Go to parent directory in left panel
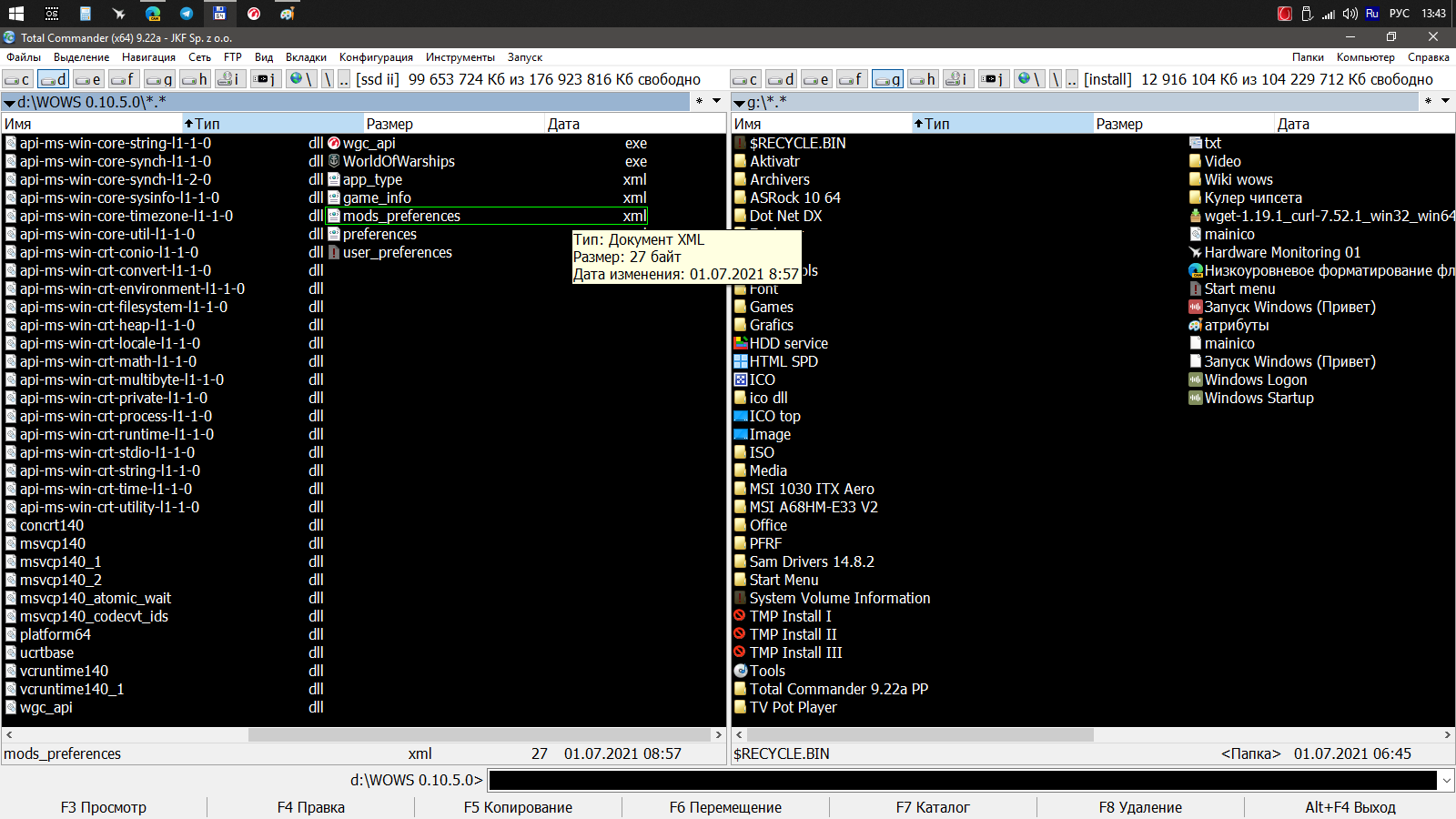The image size is (1456, 819). click(344, 79)
